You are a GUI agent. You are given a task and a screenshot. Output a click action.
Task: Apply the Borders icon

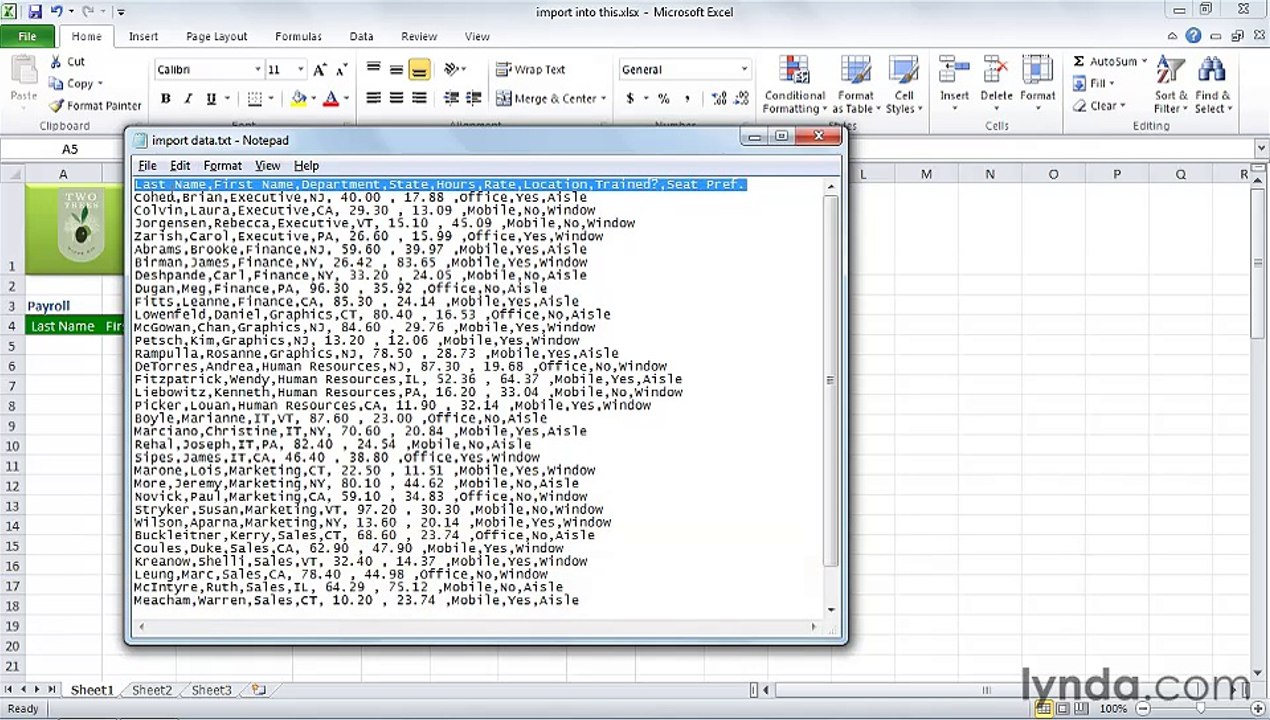point(255,99)
